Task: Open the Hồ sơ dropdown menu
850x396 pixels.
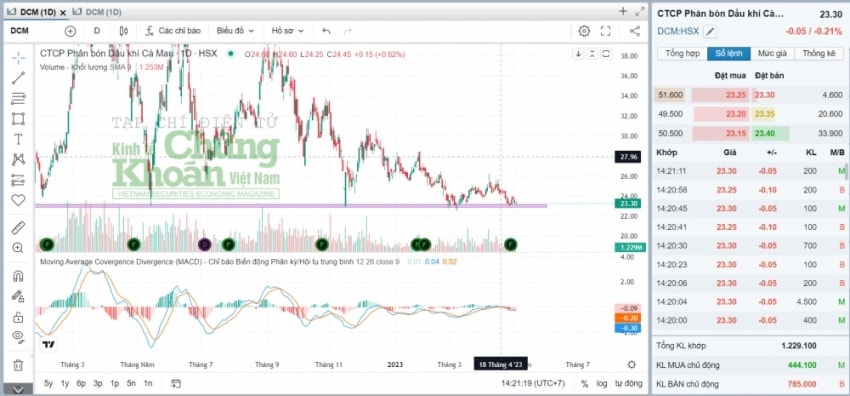Action: point(288,31)
